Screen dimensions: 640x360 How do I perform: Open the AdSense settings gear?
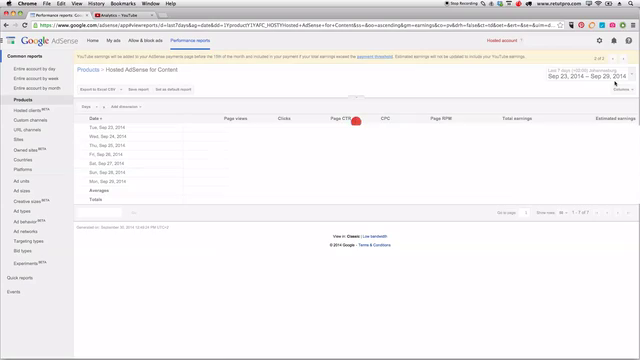pos(599,40)
